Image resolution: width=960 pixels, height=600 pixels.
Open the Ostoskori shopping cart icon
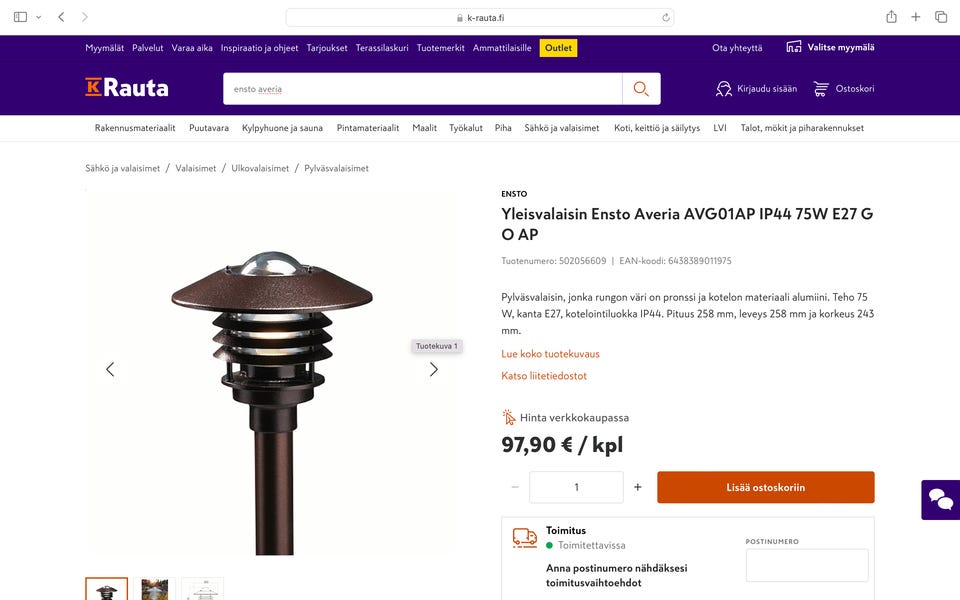click(821, 89)
